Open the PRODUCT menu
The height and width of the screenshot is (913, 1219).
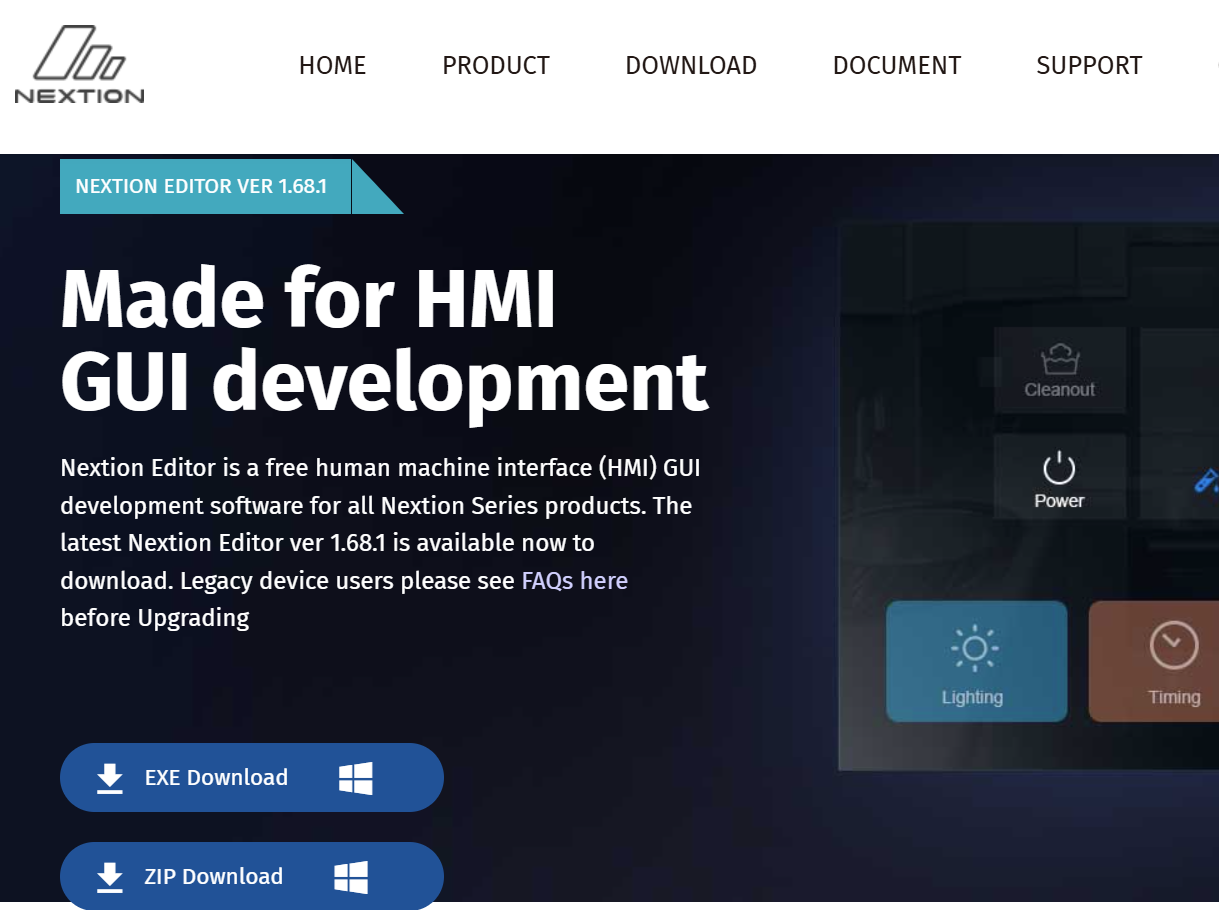pos(496,66)
